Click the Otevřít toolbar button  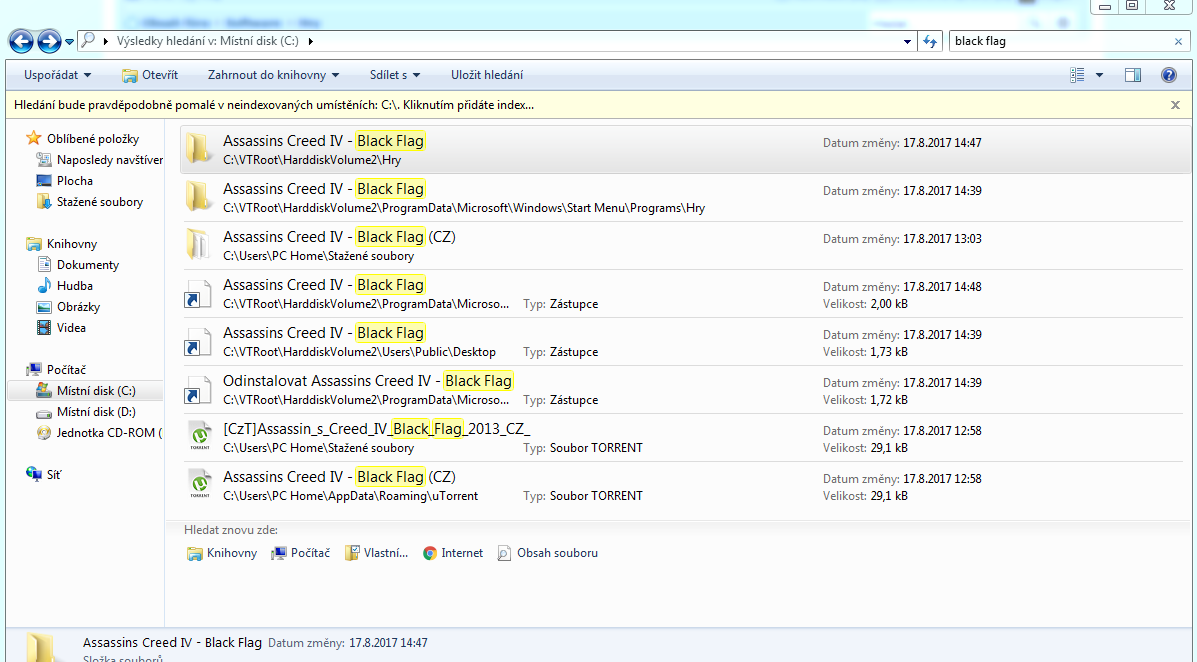pos(150,75)
